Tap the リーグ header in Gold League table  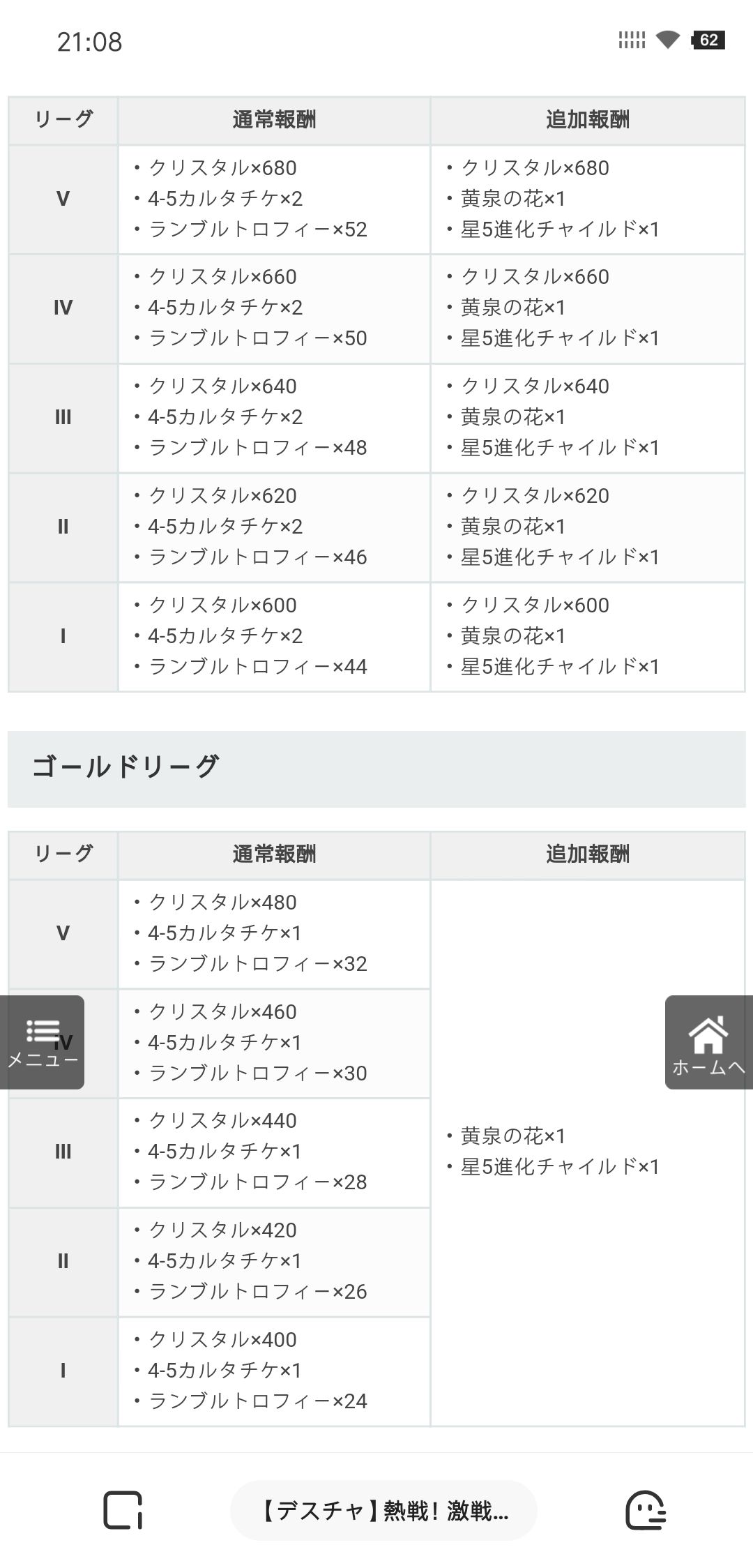tap(63, 854)
